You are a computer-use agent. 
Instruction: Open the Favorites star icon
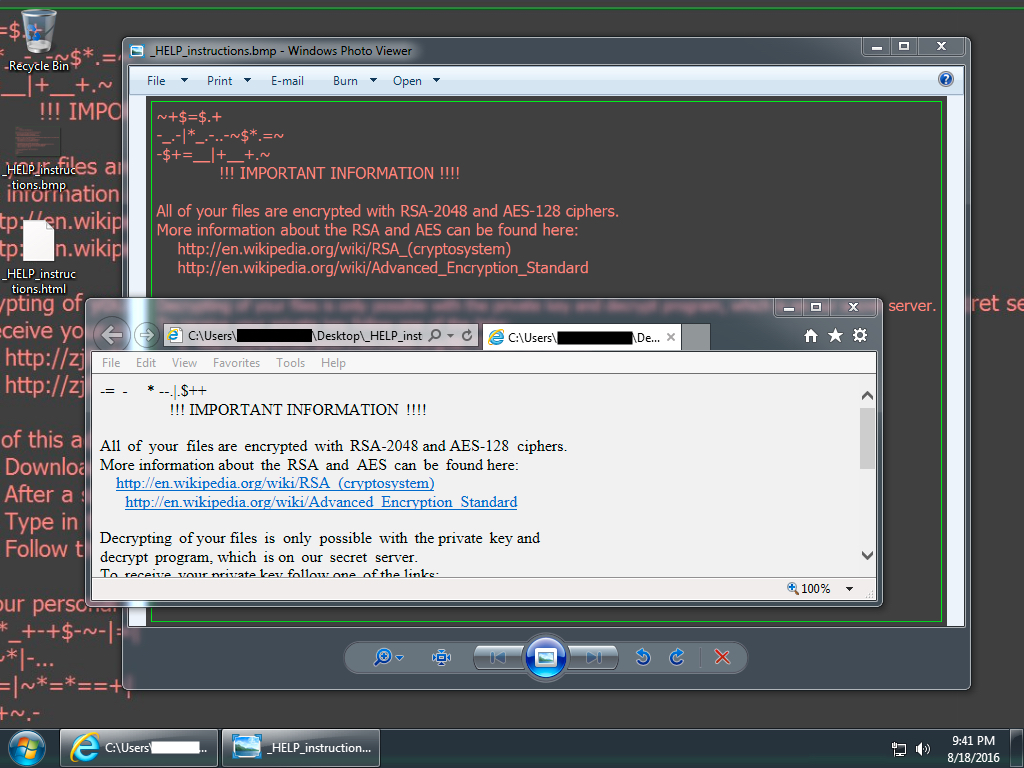[x=835, y=336]
